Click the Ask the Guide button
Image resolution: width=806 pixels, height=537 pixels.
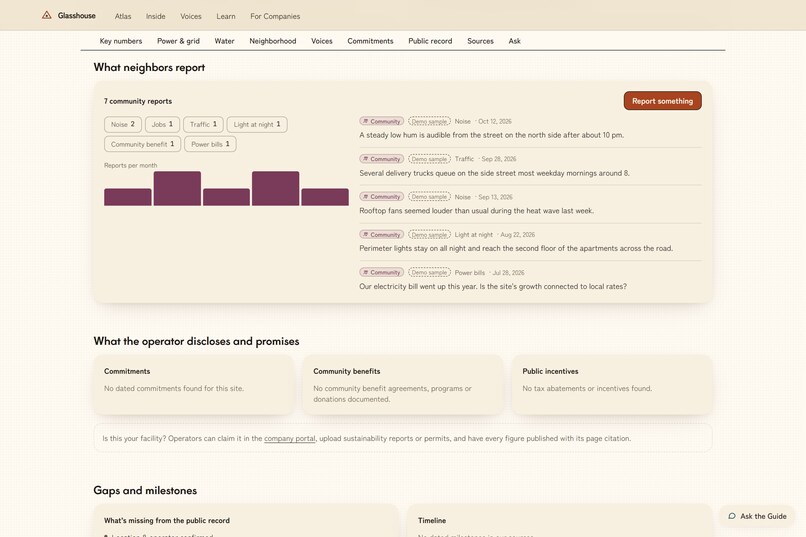[757, 516]
